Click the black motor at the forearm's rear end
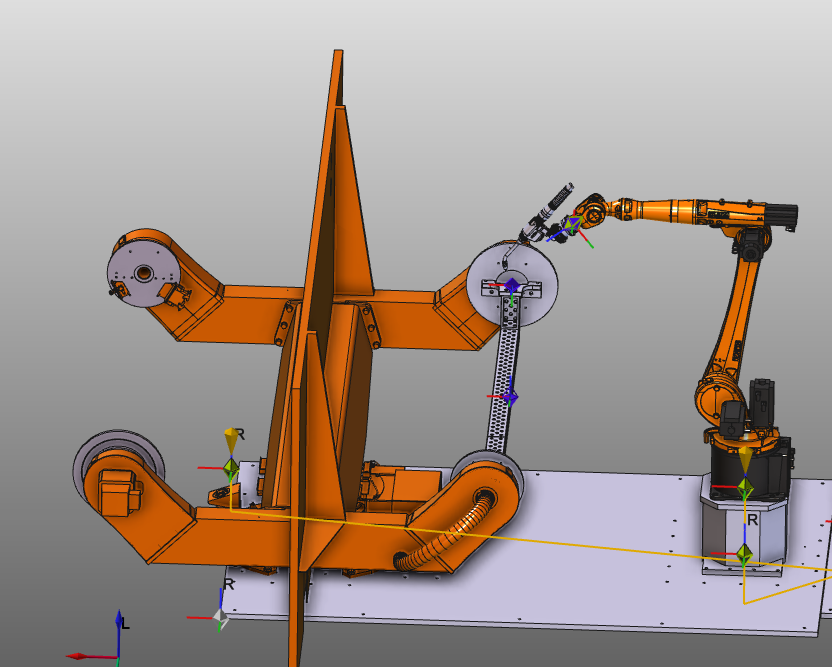Image resolution: width=832 pixels, height=667 pixels. (x=780, y=216)
